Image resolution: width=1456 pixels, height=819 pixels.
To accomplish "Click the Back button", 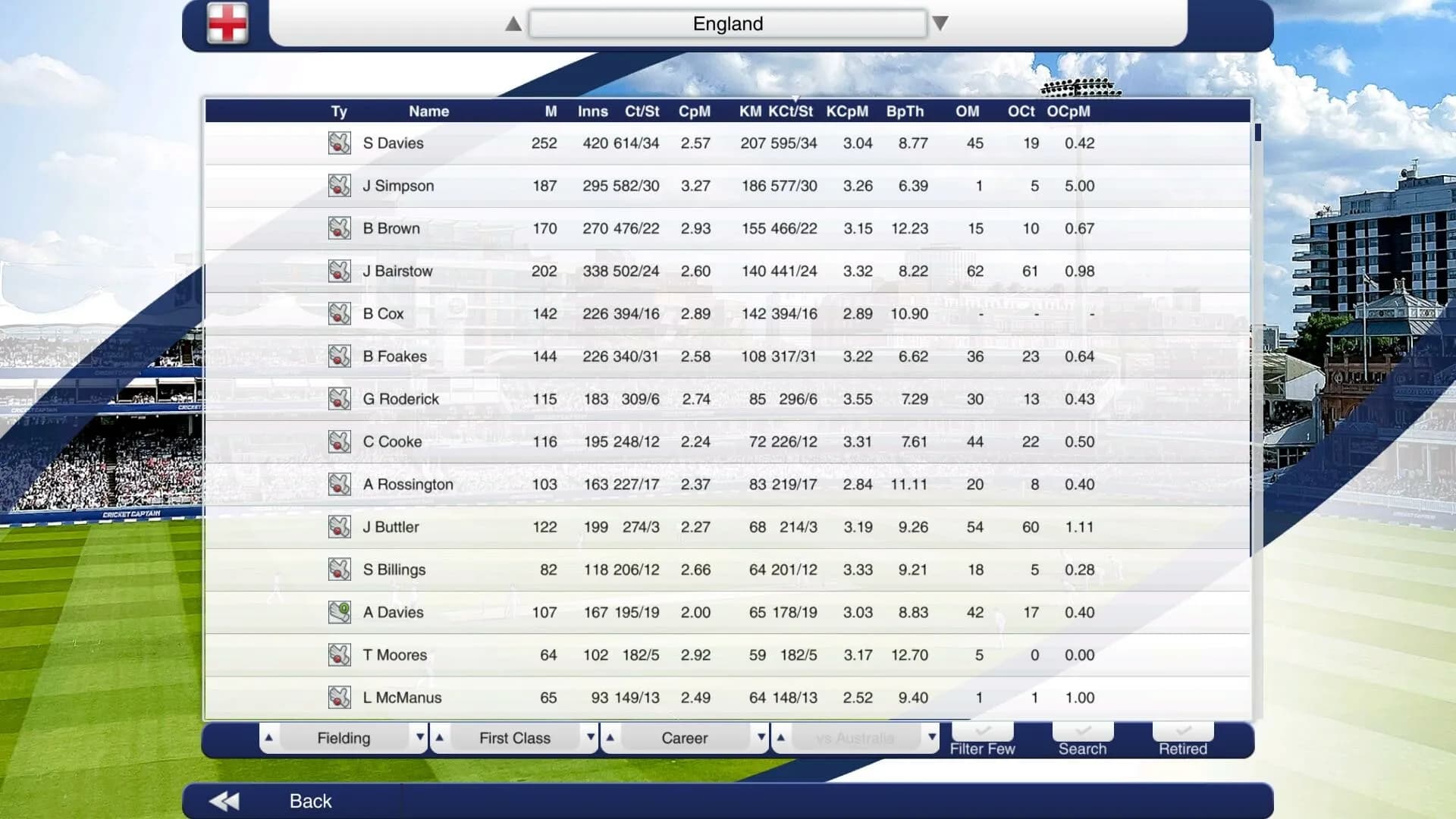I will (x=310, y=802).
